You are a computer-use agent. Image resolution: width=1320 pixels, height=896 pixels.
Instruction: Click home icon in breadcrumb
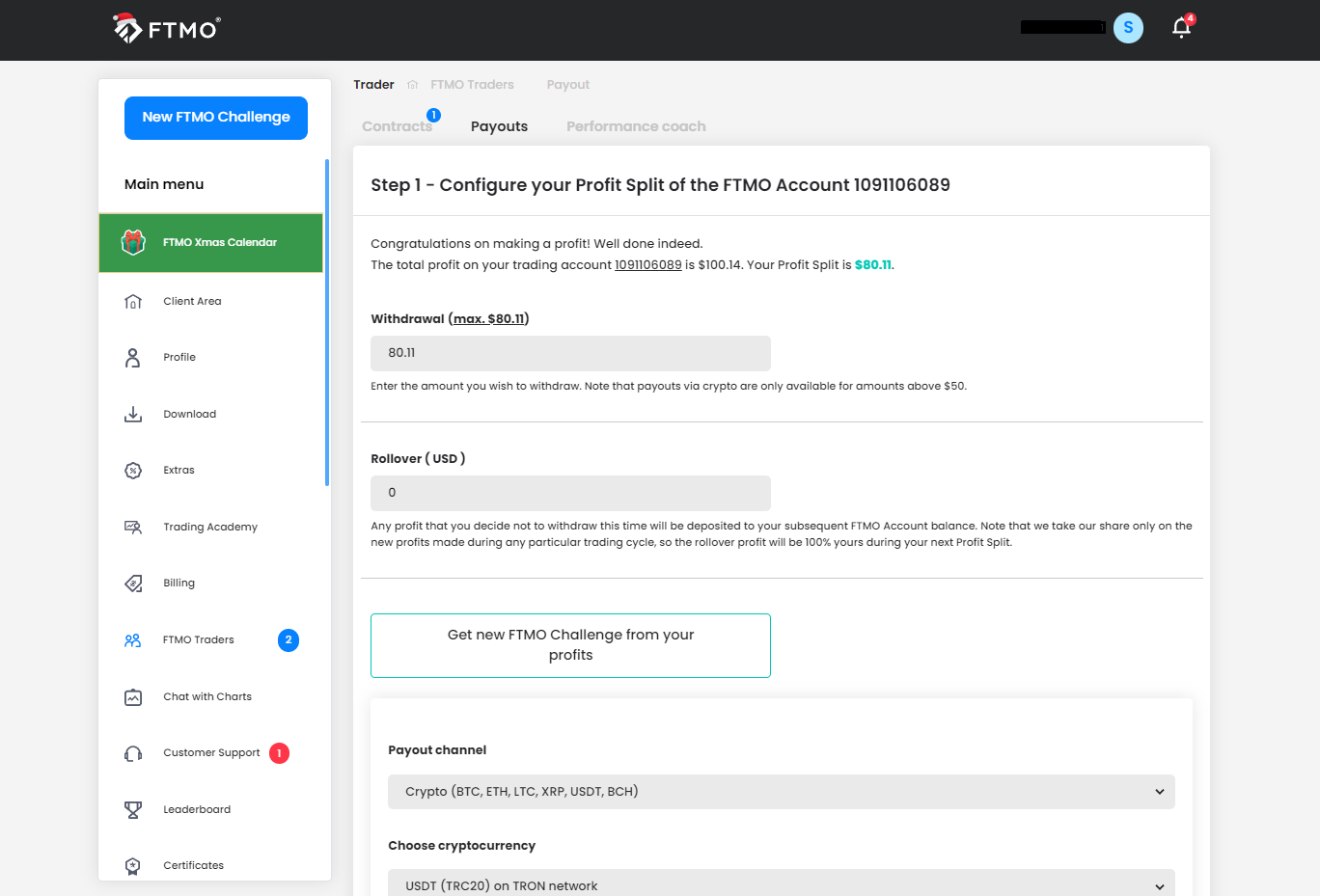pos(413,85)
